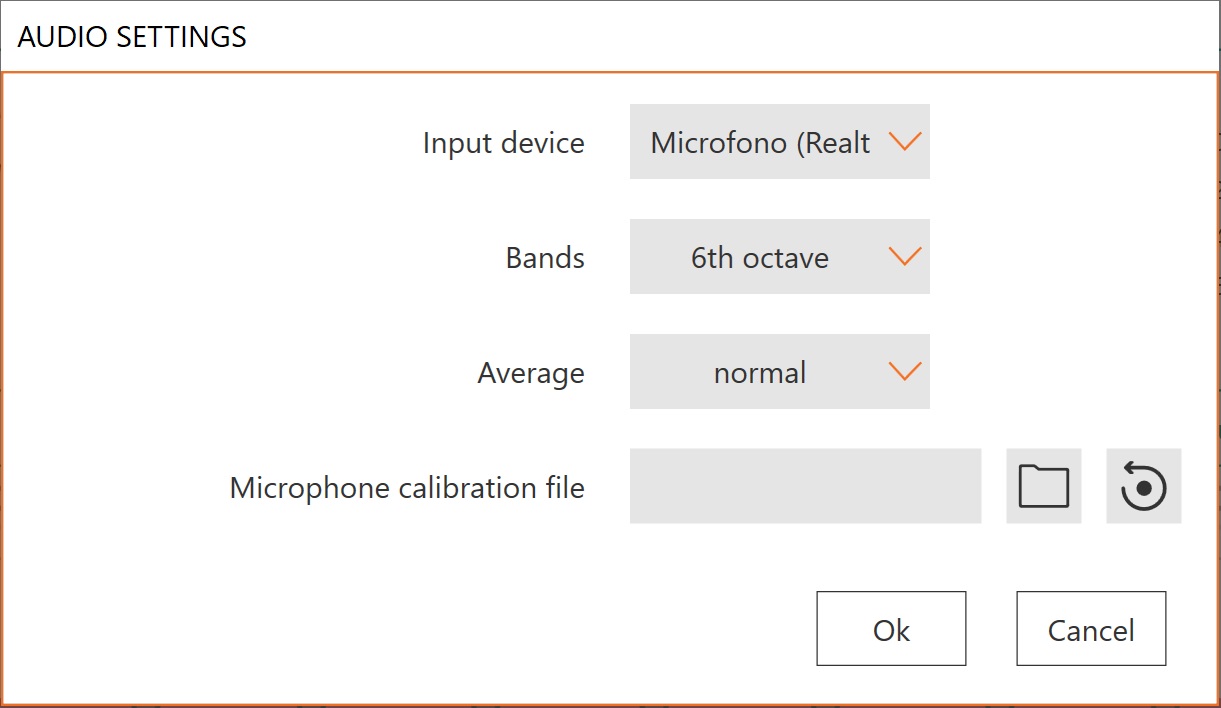Click the 'Microphone calibration file' label
The image size is (1221, 708).
[x=407, y=488]
